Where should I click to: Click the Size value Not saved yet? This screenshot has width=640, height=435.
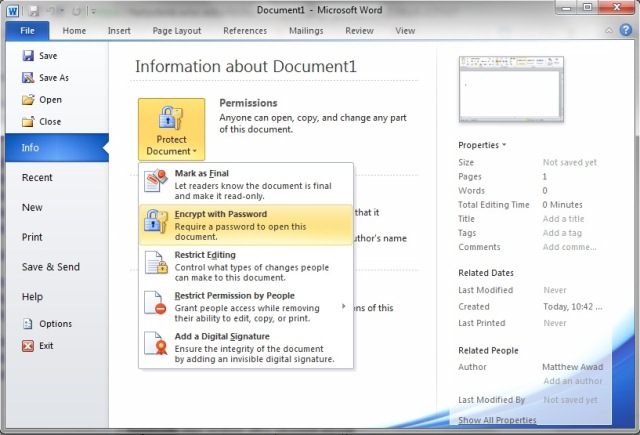coord(569,162)
